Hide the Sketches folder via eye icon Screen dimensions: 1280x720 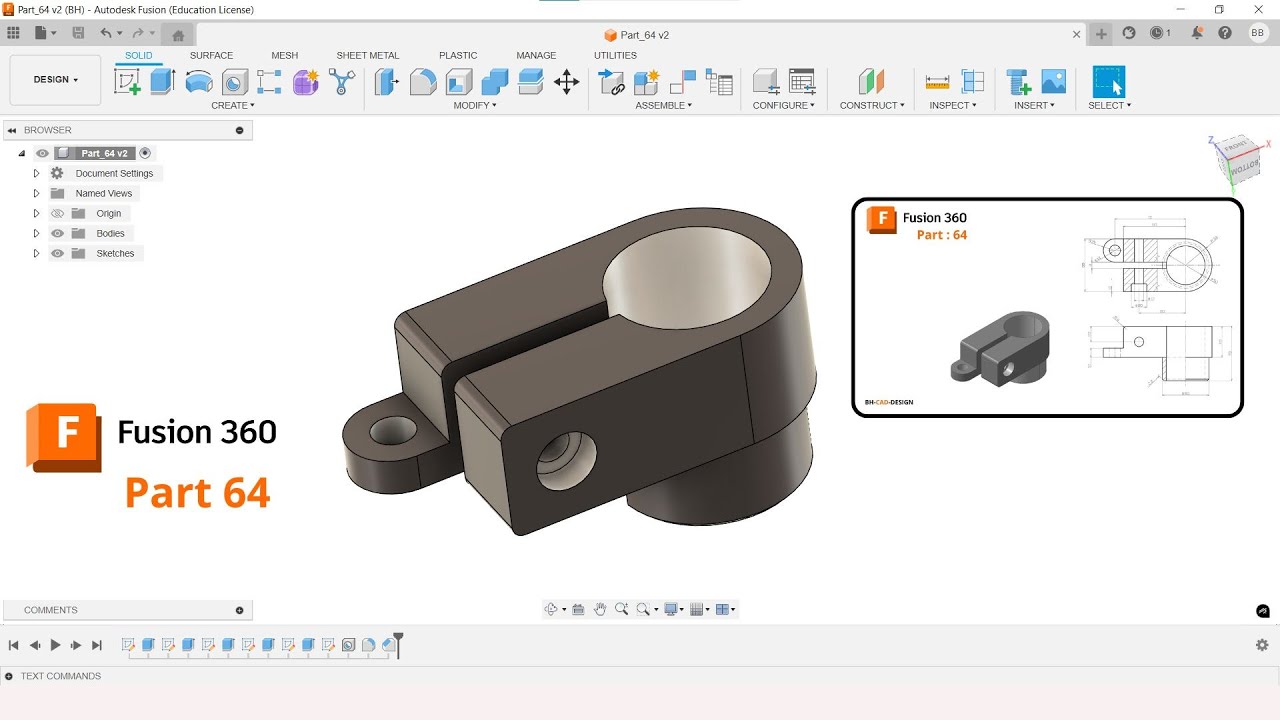point(57,253)
